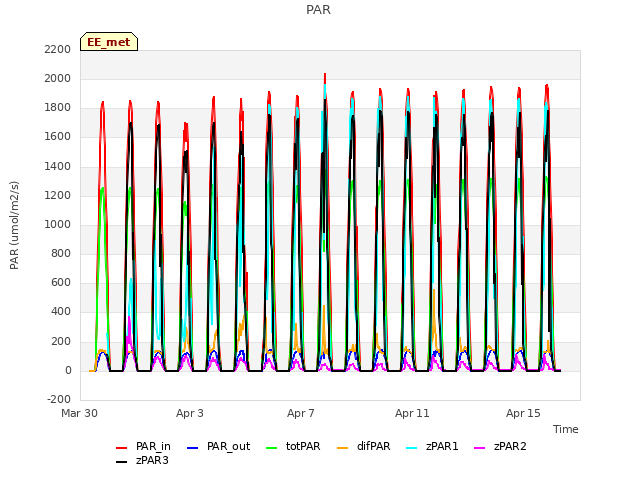
Task: Click the 2000 y-axis tick label
Action: pos(58,78)
